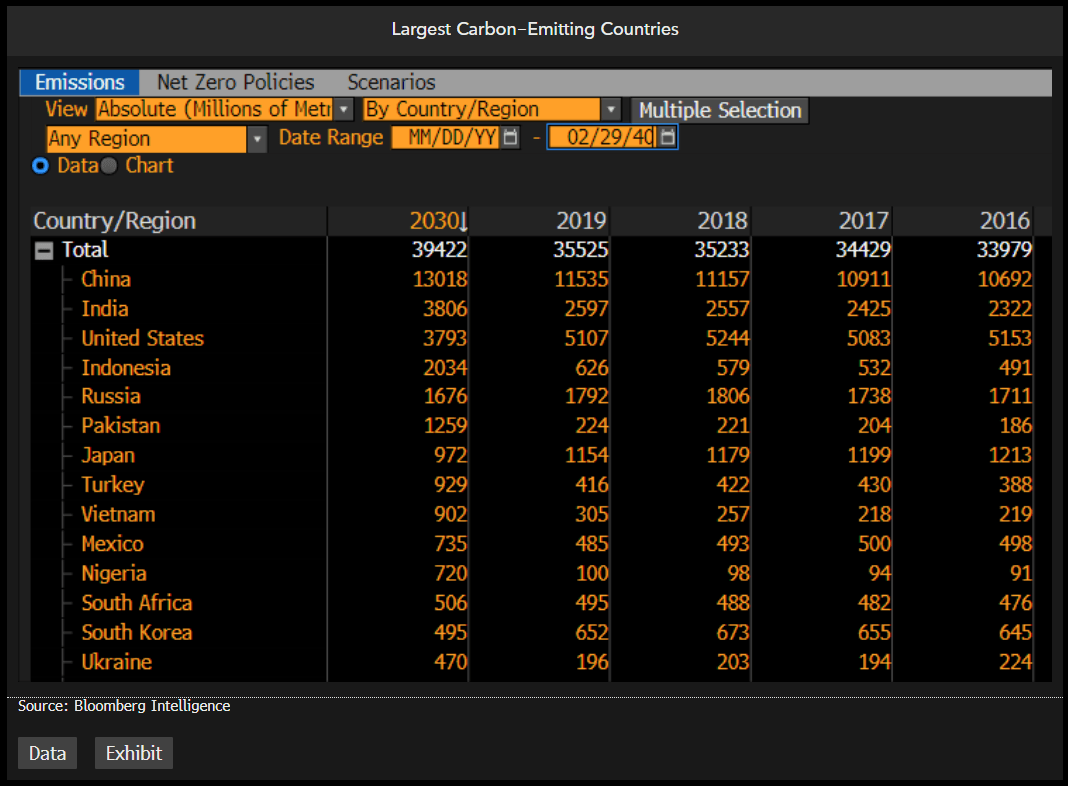Image resolution: width=1068 pixels, height=786 pixels.
Task: Collapse the Total row minus icon
Action: 44,251
